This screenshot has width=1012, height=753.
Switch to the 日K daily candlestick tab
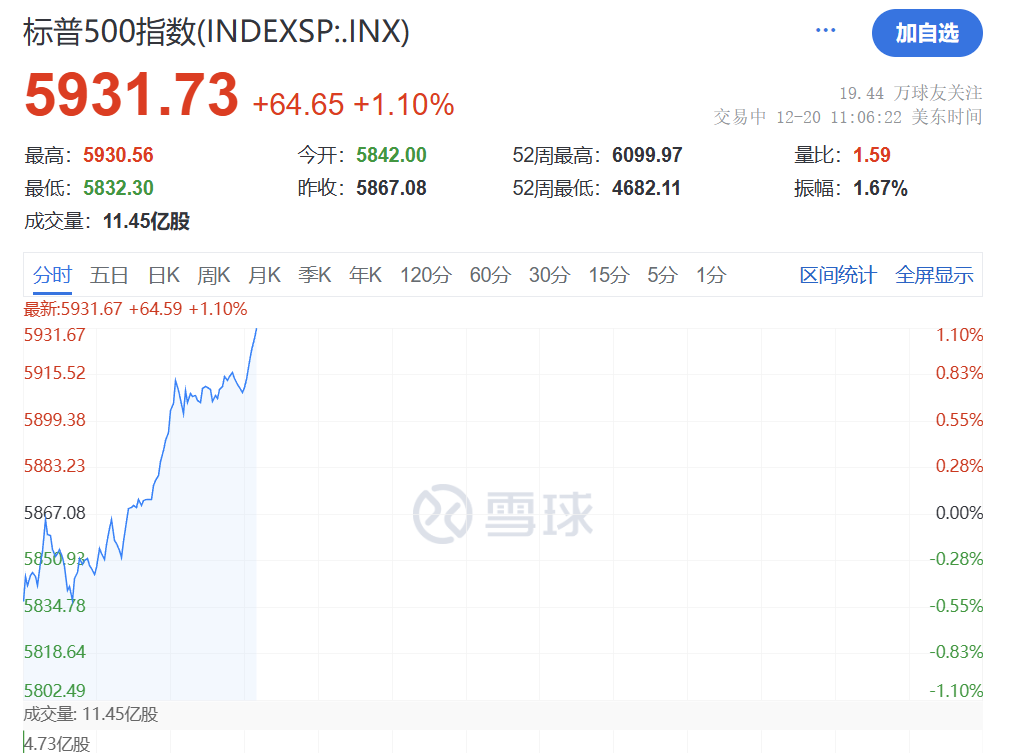[x=163, y=276]
